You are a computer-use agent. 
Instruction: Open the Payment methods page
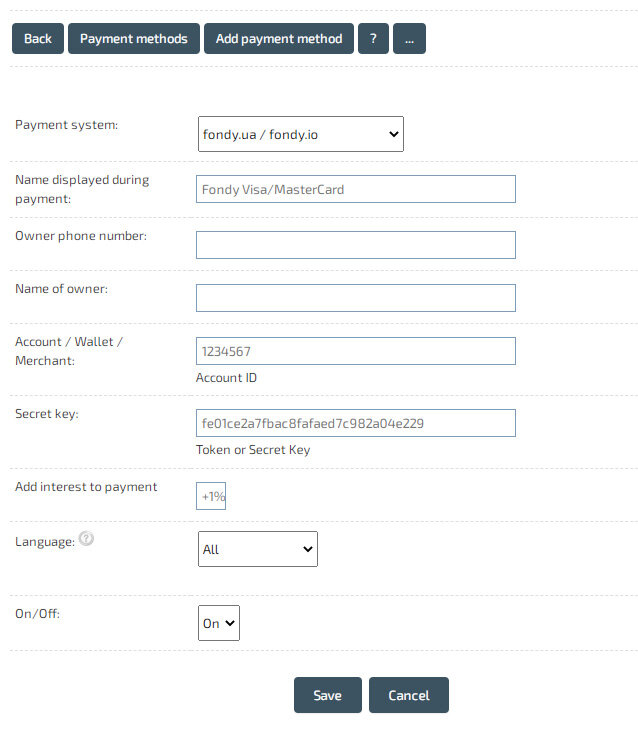[133, 39]
